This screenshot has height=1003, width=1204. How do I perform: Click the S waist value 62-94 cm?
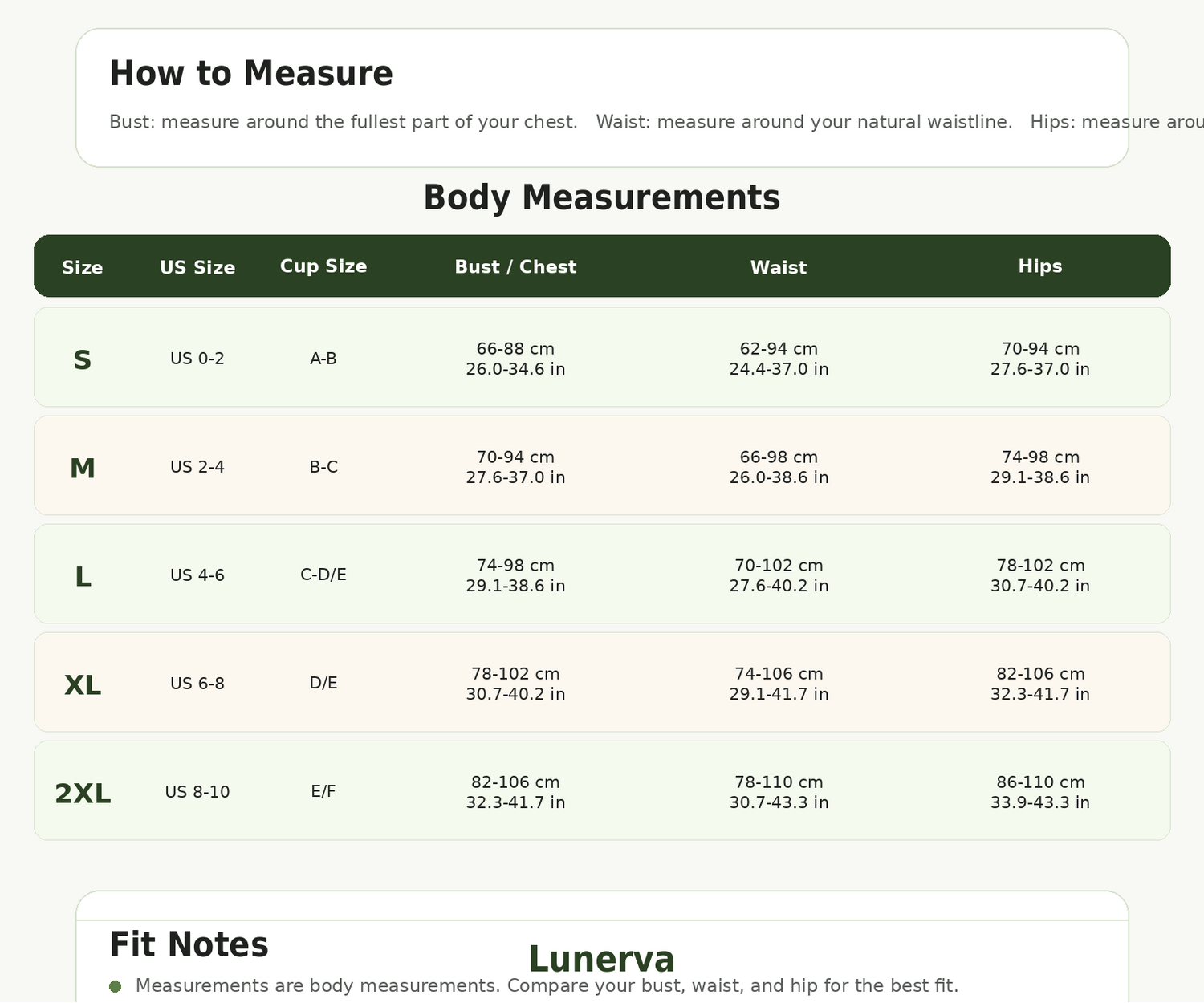tap(779, 349)
